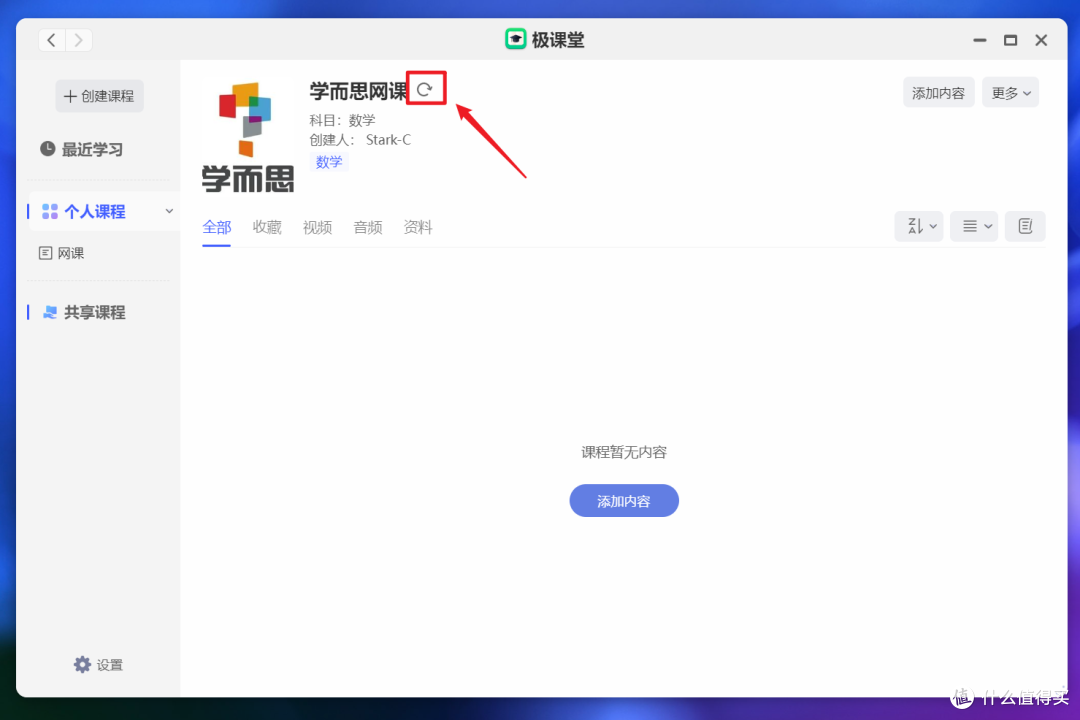Maximize the 极课堂 window
The height and width of the screenshot is (720, 1080).
1010,40
